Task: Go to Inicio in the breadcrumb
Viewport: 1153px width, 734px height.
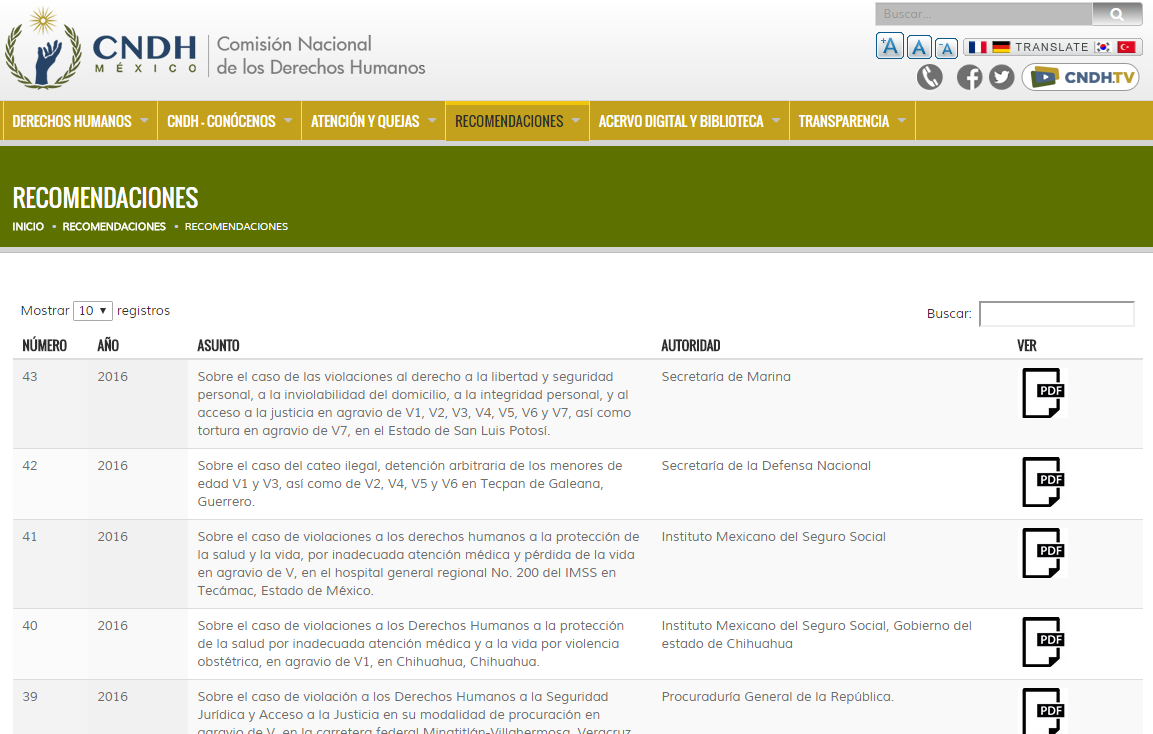Action: point(28,227)
